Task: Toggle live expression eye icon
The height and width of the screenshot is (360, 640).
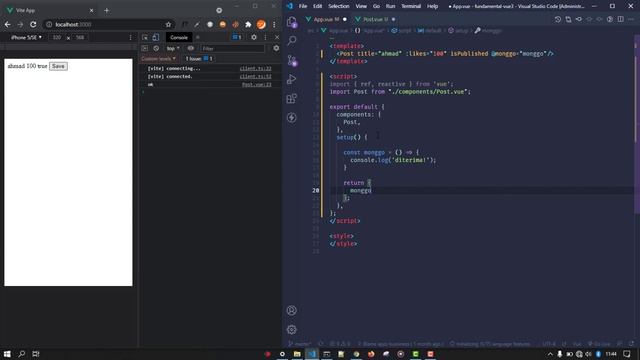Action: coord(191,48)
